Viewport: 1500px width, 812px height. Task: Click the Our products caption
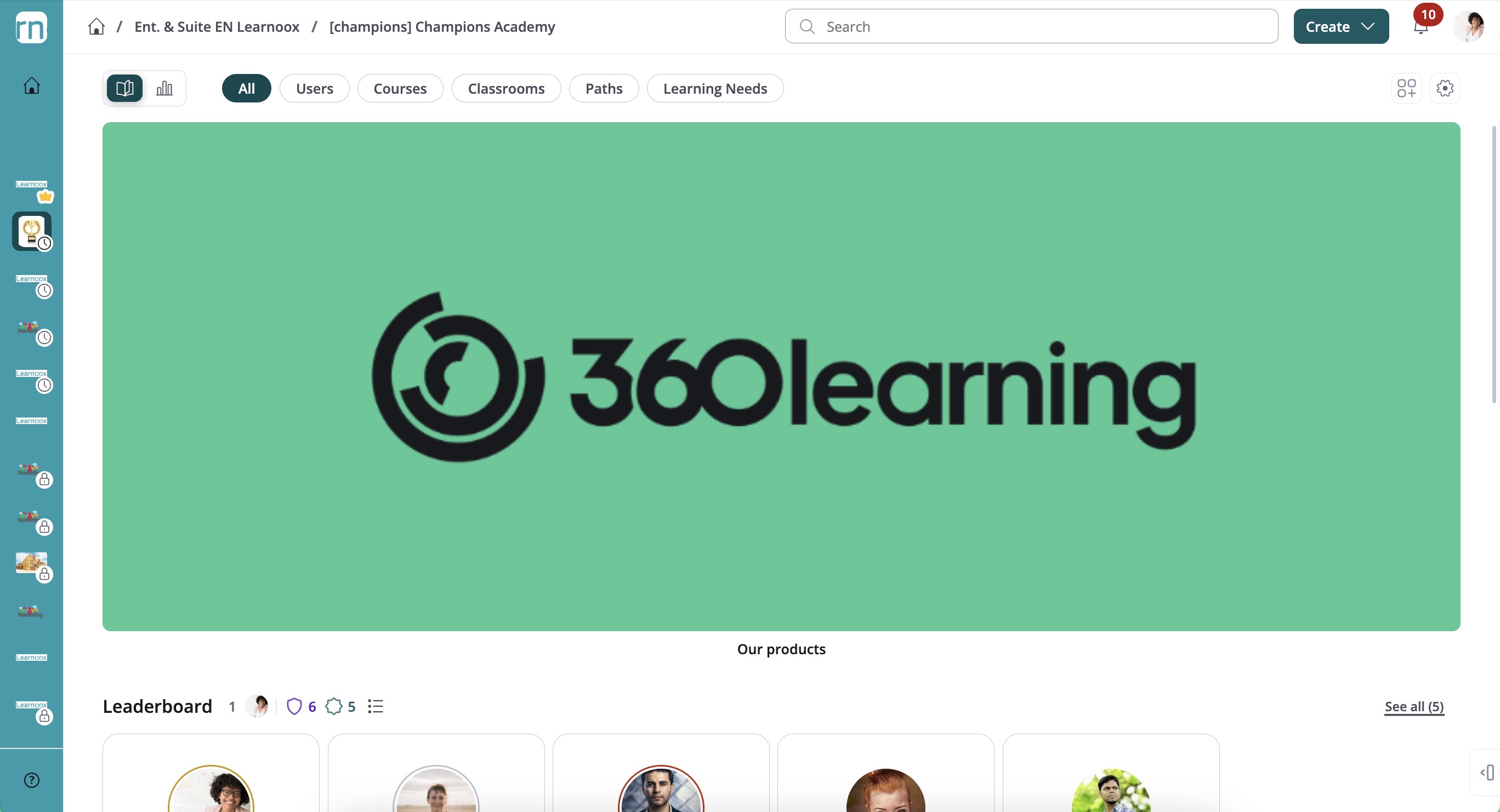point(781,648)
